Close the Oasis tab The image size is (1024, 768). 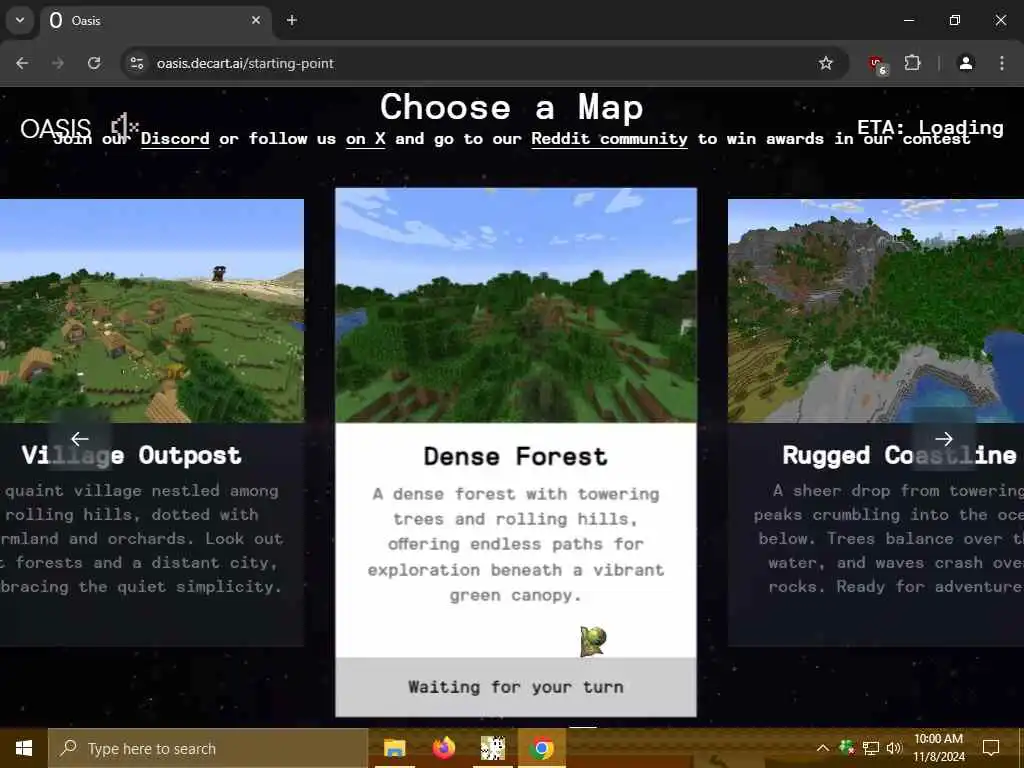tap(256, 20)
